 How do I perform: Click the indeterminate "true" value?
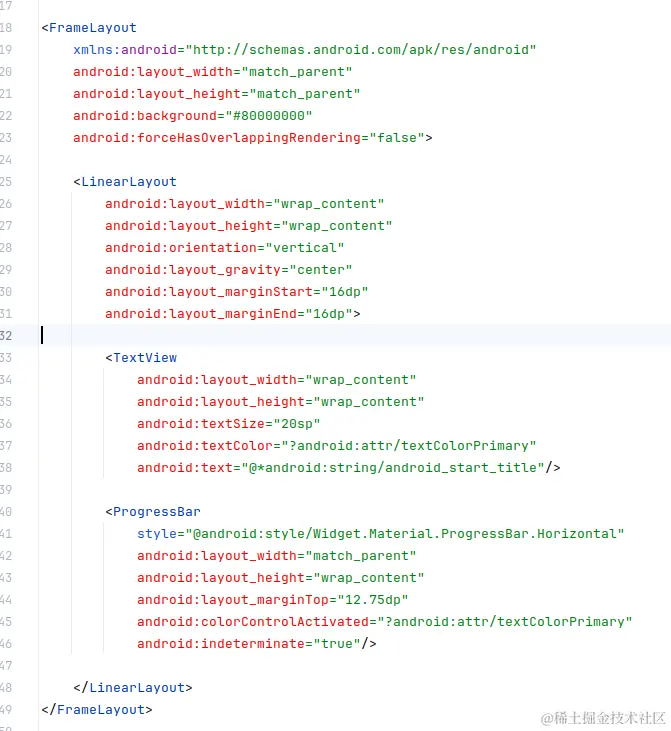click(337, 644)
